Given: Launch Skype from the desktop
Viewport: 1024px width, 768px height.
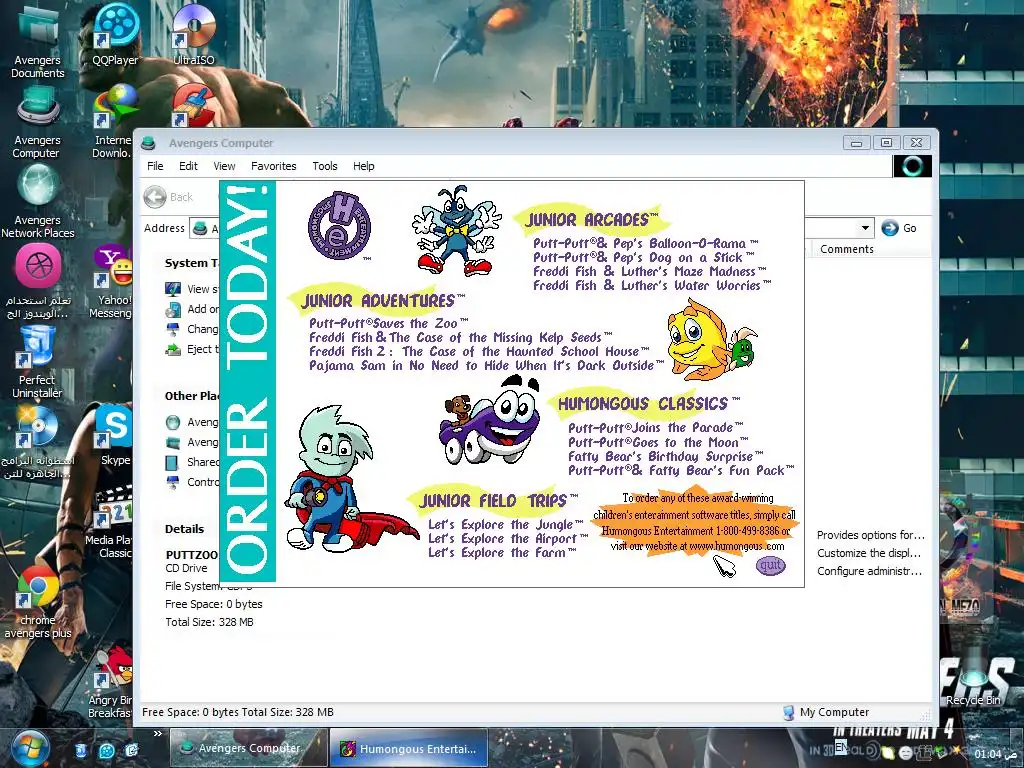Looking at the screenshot, I should pyautogui.click(x=115, y=436).
